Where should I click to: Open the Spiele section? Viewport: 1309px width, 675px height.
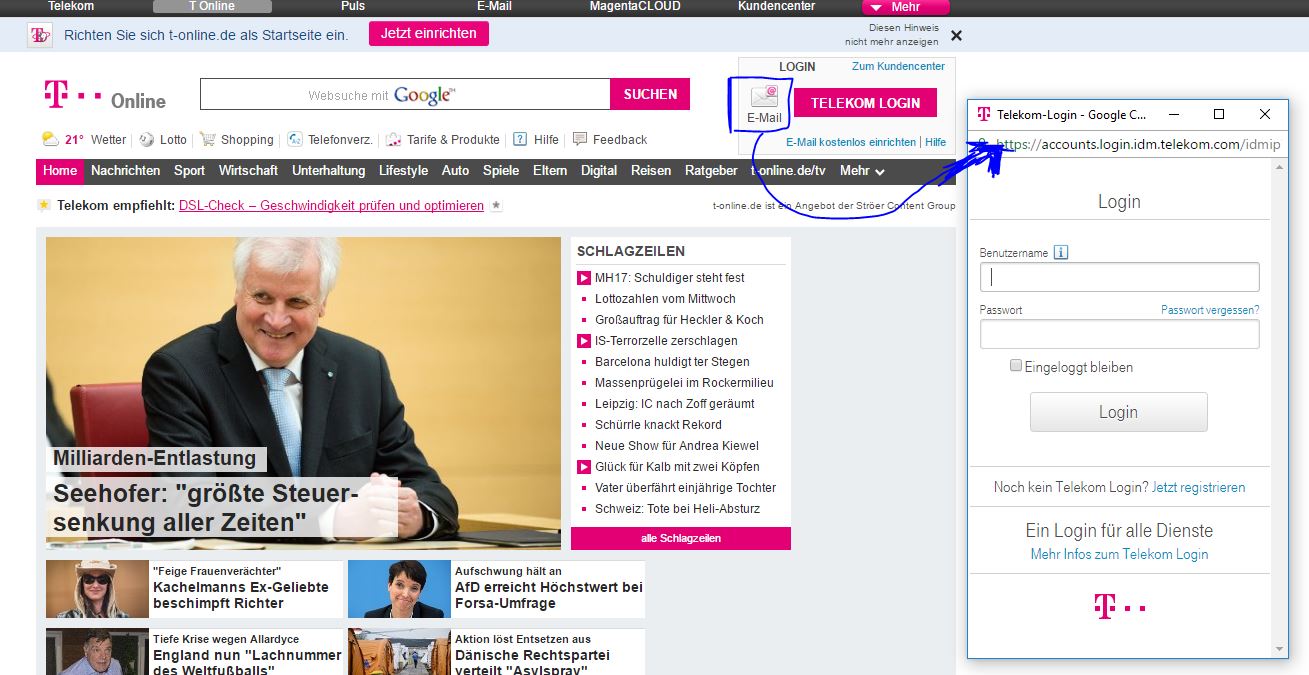click(x=501, y=171)
